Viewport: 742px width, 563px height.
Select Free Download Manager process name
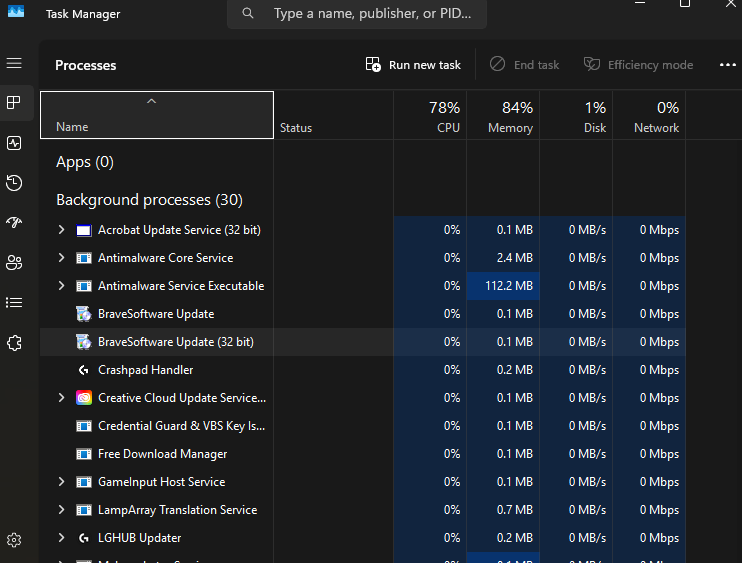162,454
